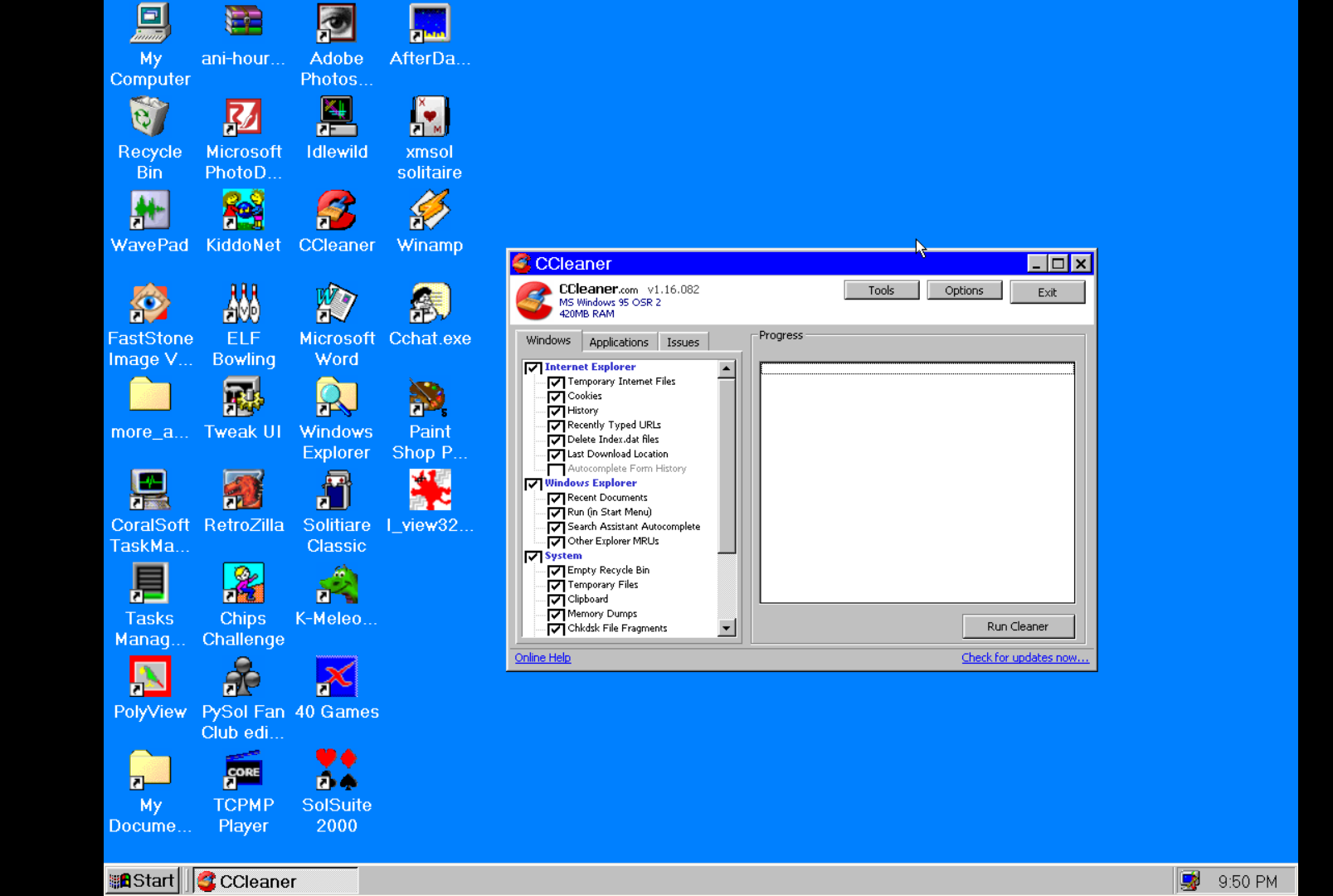The height and width of the screenshot is (896, 1333).
Task: Open the Windows Explorer desktop icon
Action: click(x=336, y=397)
